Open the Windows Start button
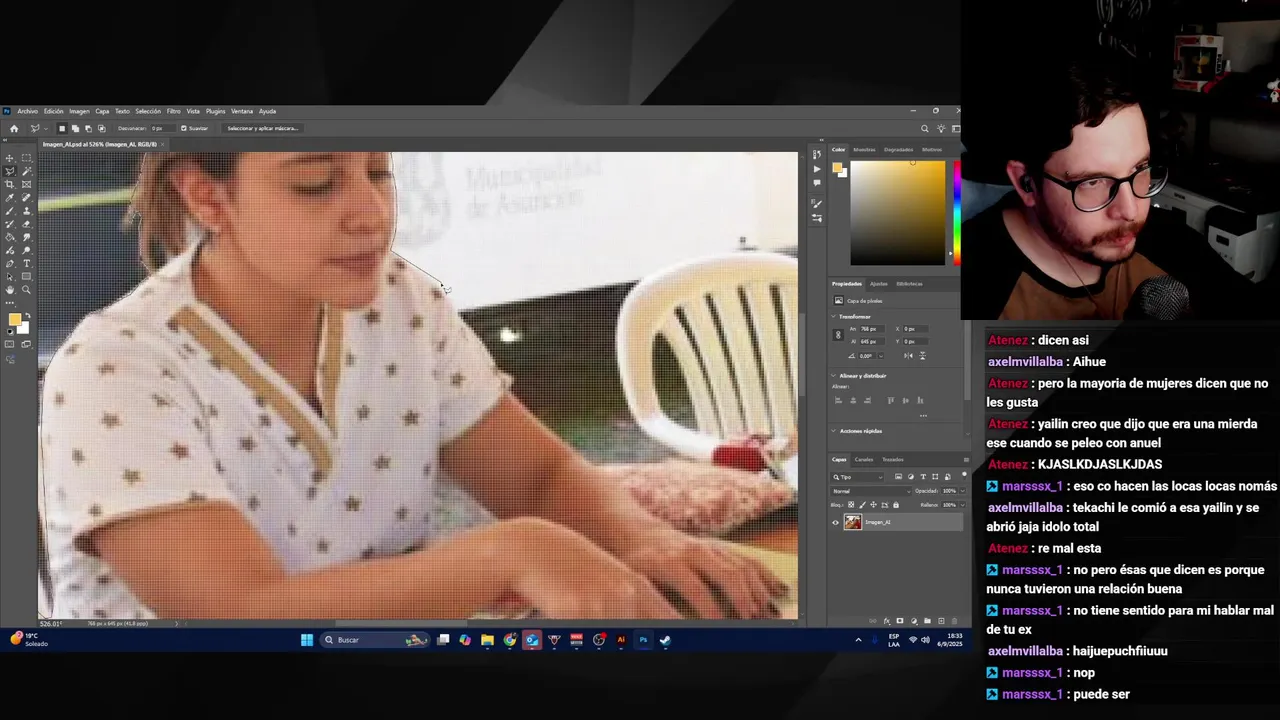The image size is (1280, 720). tap(307, 640)
